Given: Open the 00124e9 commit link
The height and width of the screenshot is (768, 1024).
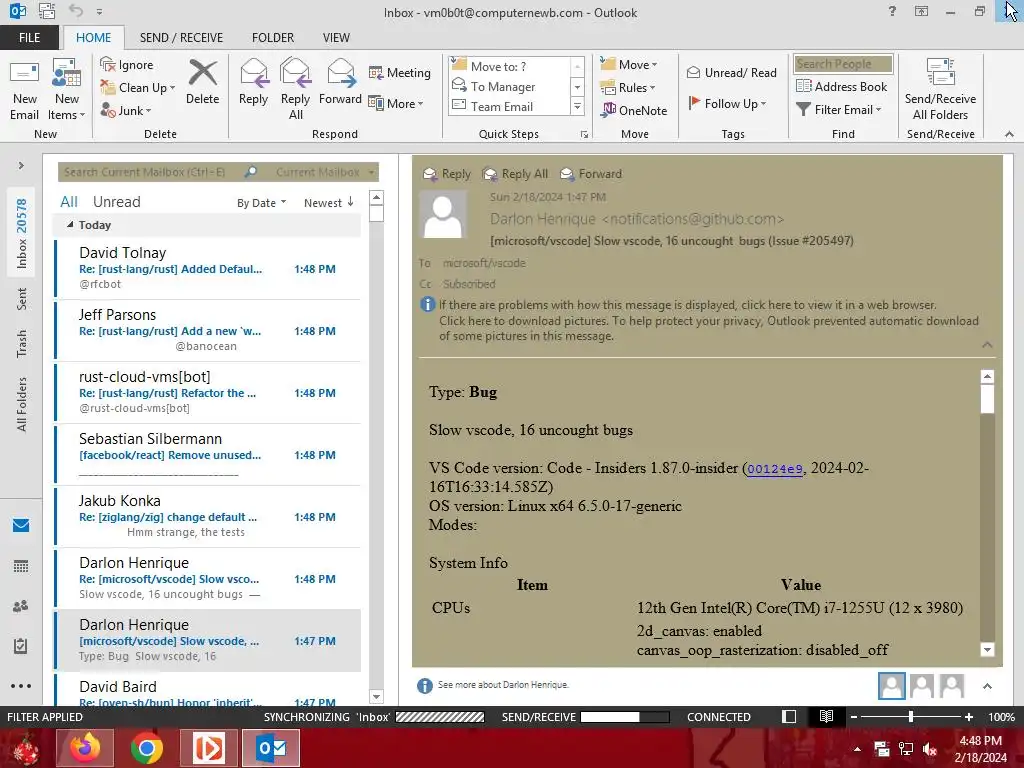Looking at the screenshot, I should point(775,469).
